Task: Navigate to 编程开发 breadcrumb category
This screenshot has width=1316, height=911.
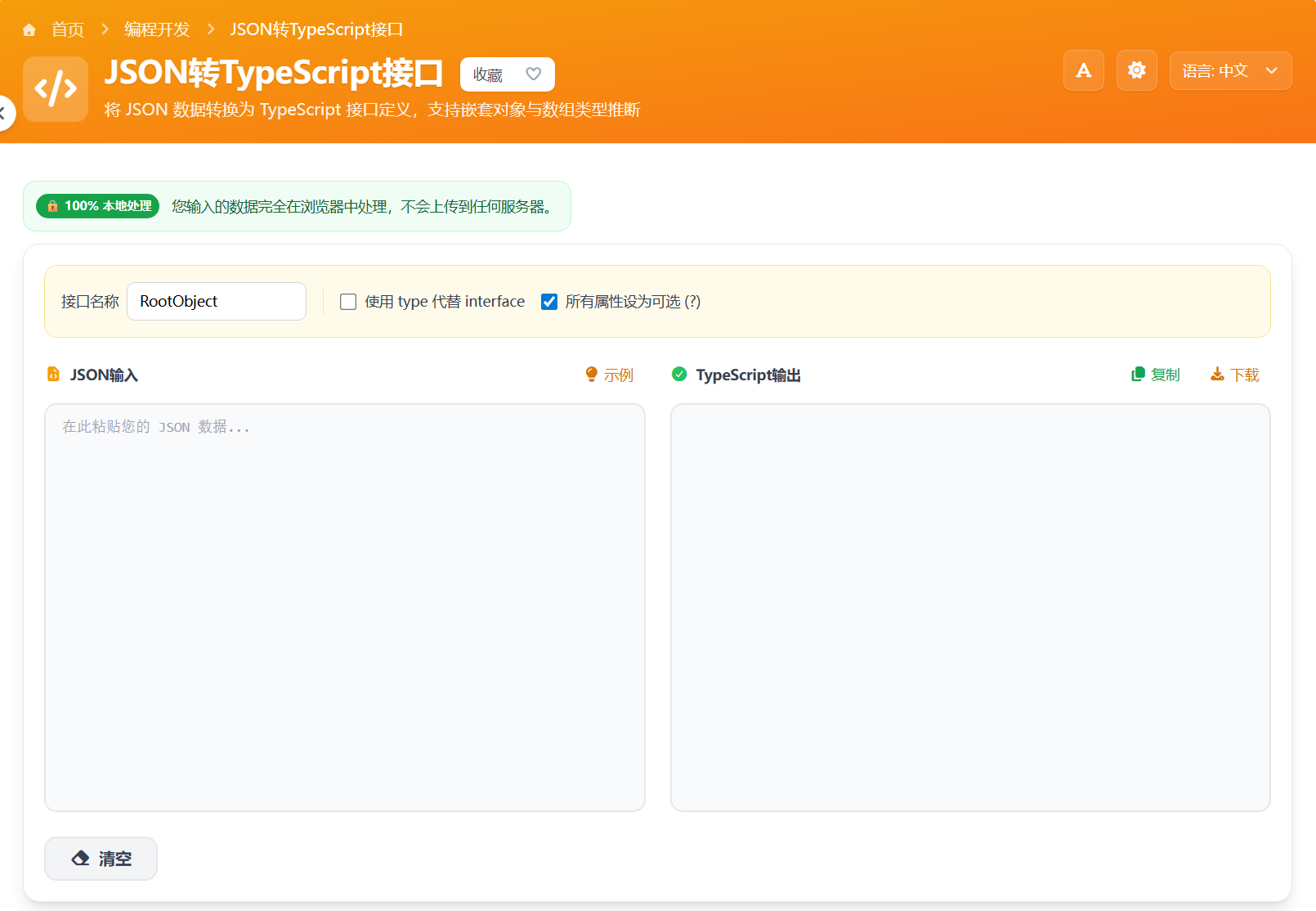Action: (157, 30)
